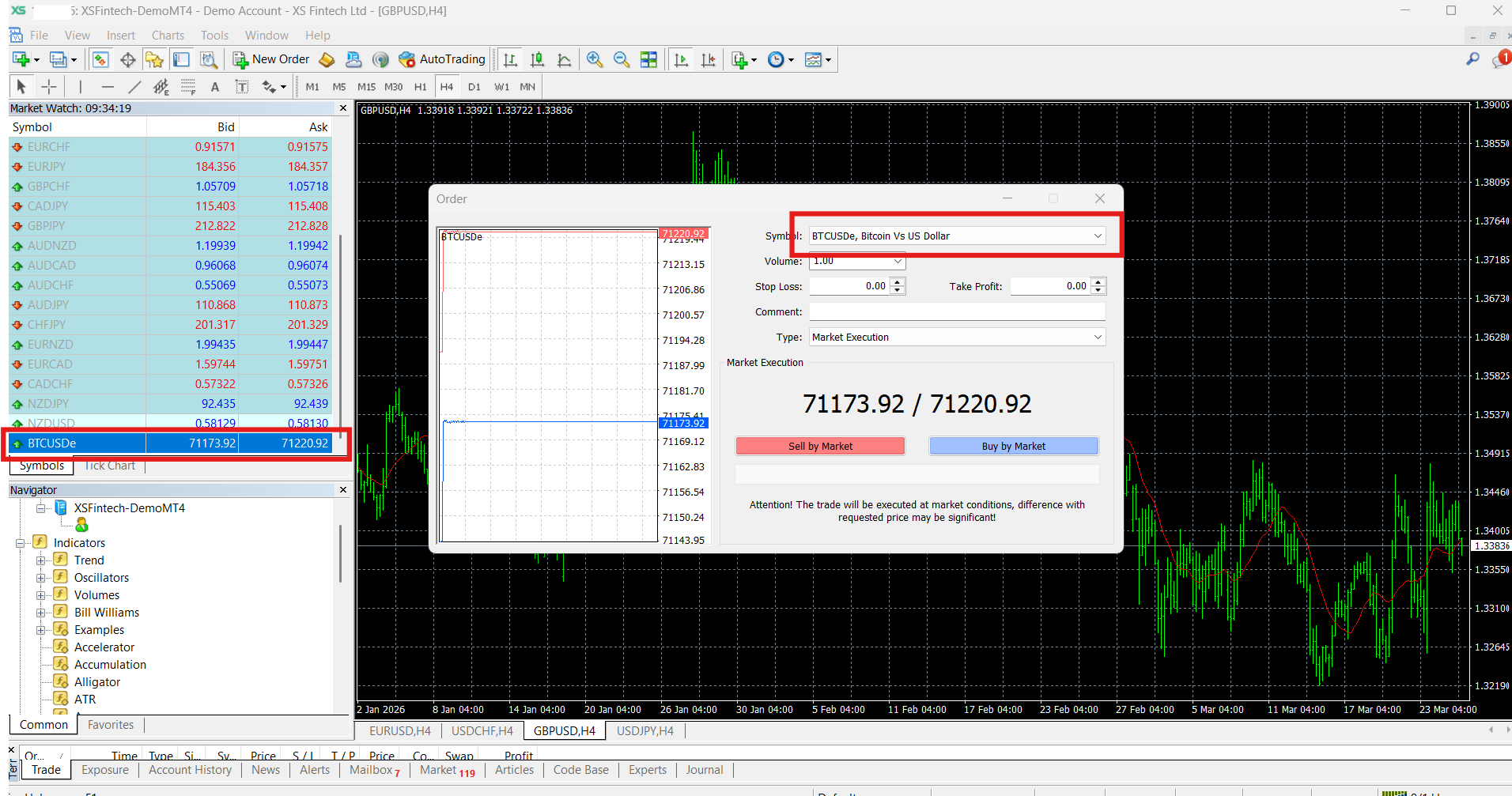Click the Comment input field

pos(957,311)
